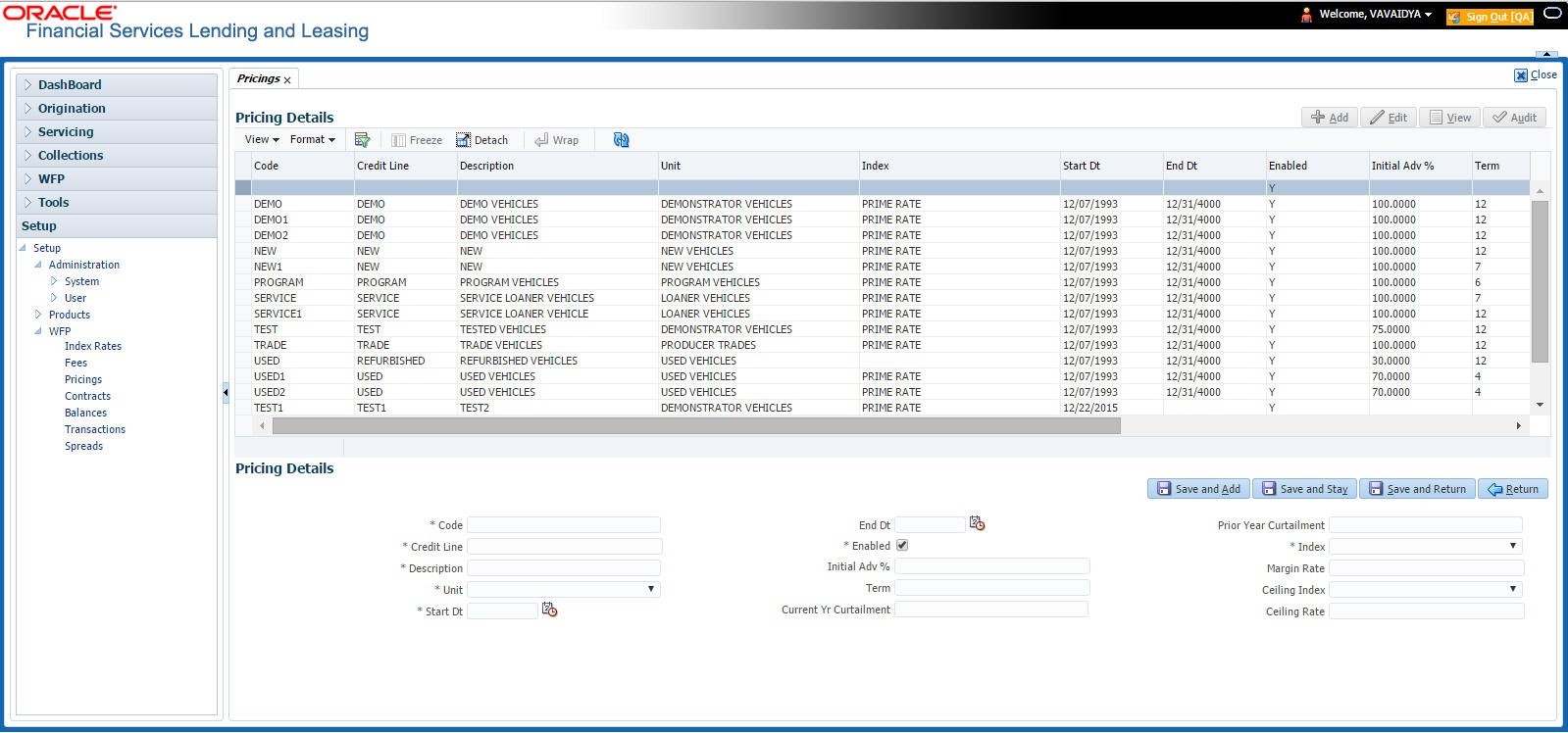
Task: Click the horizontal scroll right arrow
Action: pyautogui.click(x=1519, y=426)
